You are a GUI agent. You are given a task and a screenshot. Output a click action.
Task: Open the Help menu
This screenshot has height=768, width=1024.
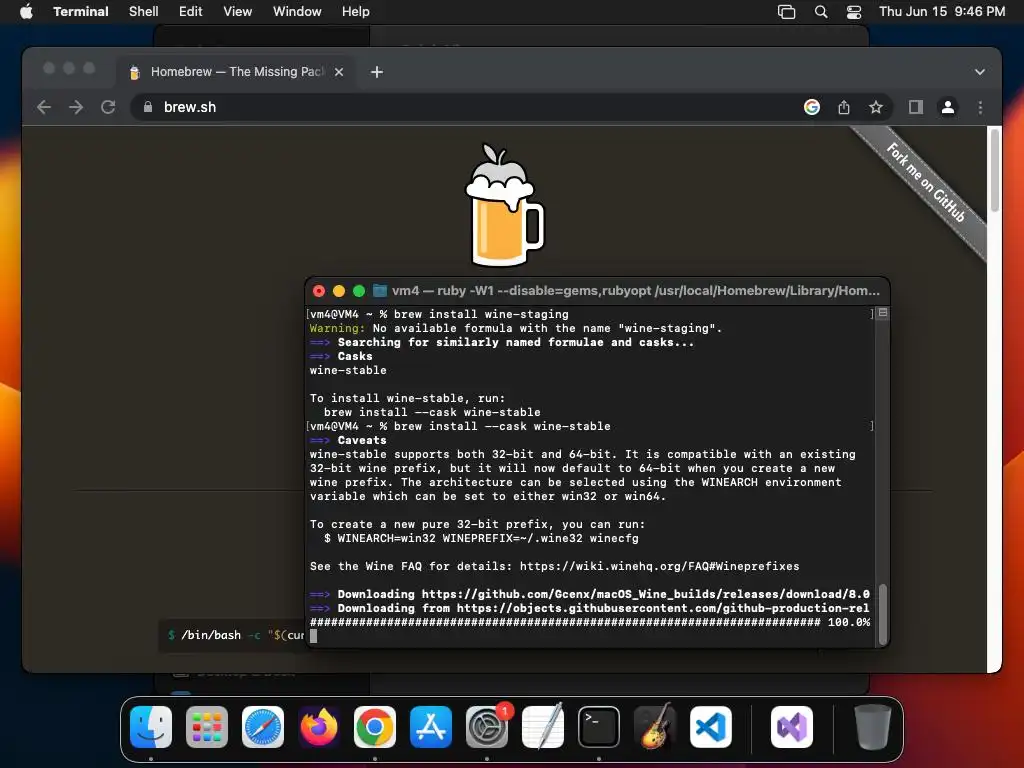356,12
